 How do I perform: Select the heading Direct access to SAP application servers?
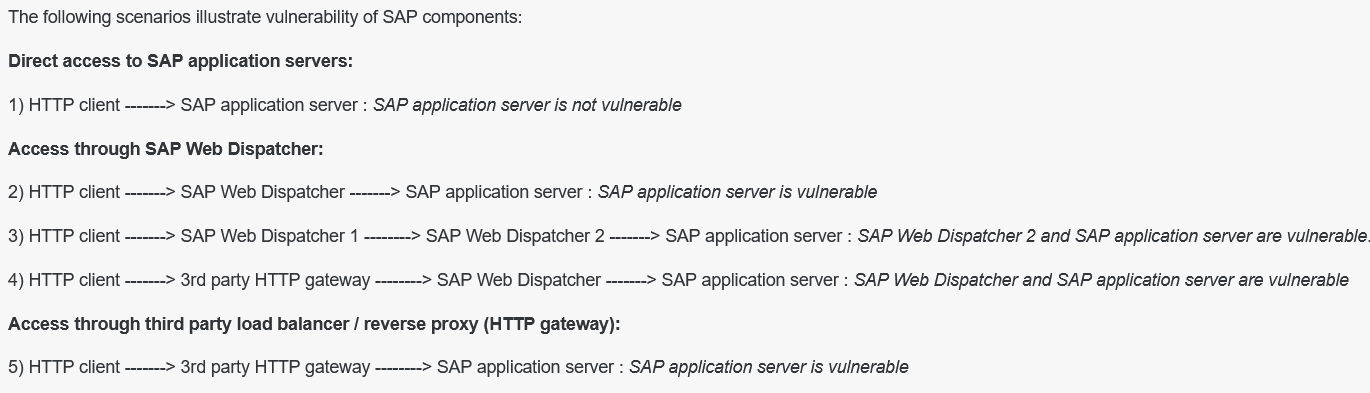click(180, 61)
